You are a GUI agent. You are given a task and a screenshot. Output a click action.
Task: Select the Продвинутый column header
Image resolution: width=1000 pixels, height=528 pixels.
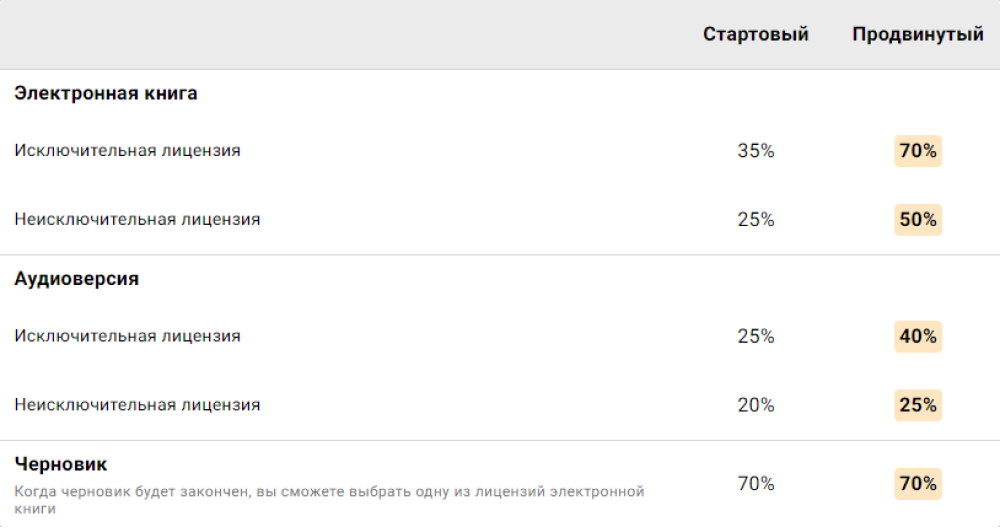[917, 34]
